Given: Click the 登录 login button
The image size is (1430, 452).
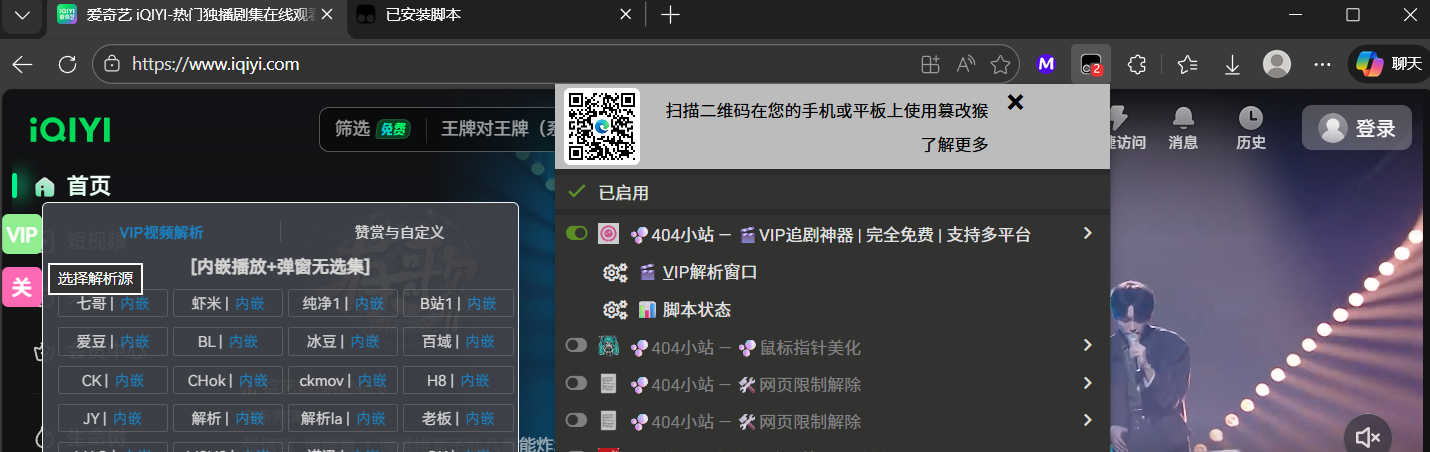Looking at the screenshot, I should coord(1357,128).
